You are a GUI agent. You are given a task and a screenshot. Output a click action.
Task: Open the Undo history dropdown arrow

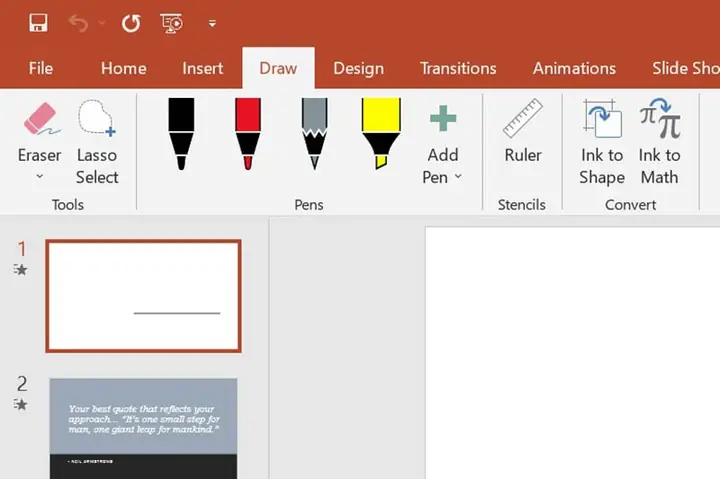click(102, 23)
